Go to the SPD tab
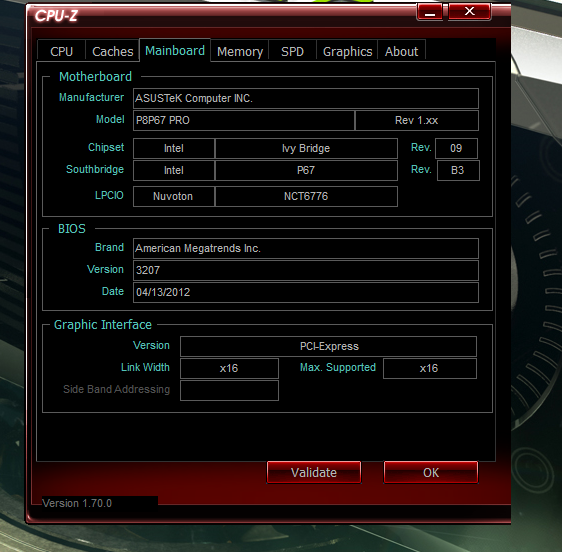Screen dimensions: 562x552 (x=292, y=51)
